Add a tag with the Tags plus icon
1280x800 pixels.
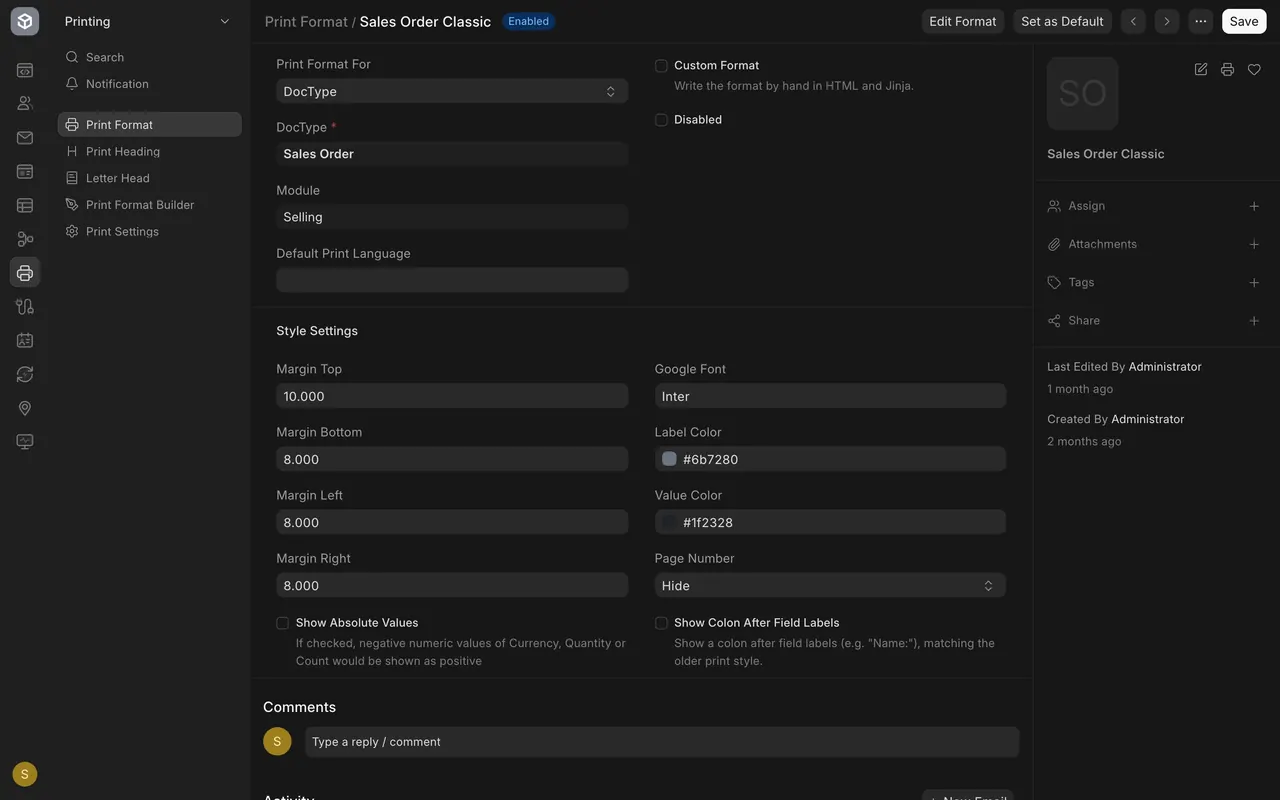pos(1254,283)
